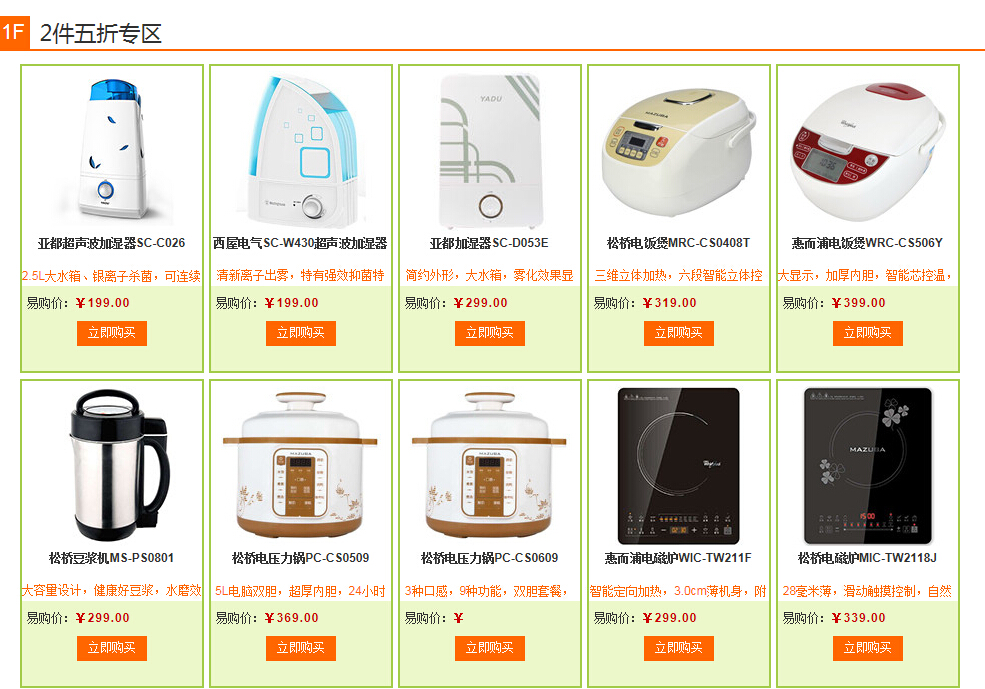Open the 西屋电气SC-W430 humidifier image
This screenshot has width=985, height=689.
(x=301, y=151)
